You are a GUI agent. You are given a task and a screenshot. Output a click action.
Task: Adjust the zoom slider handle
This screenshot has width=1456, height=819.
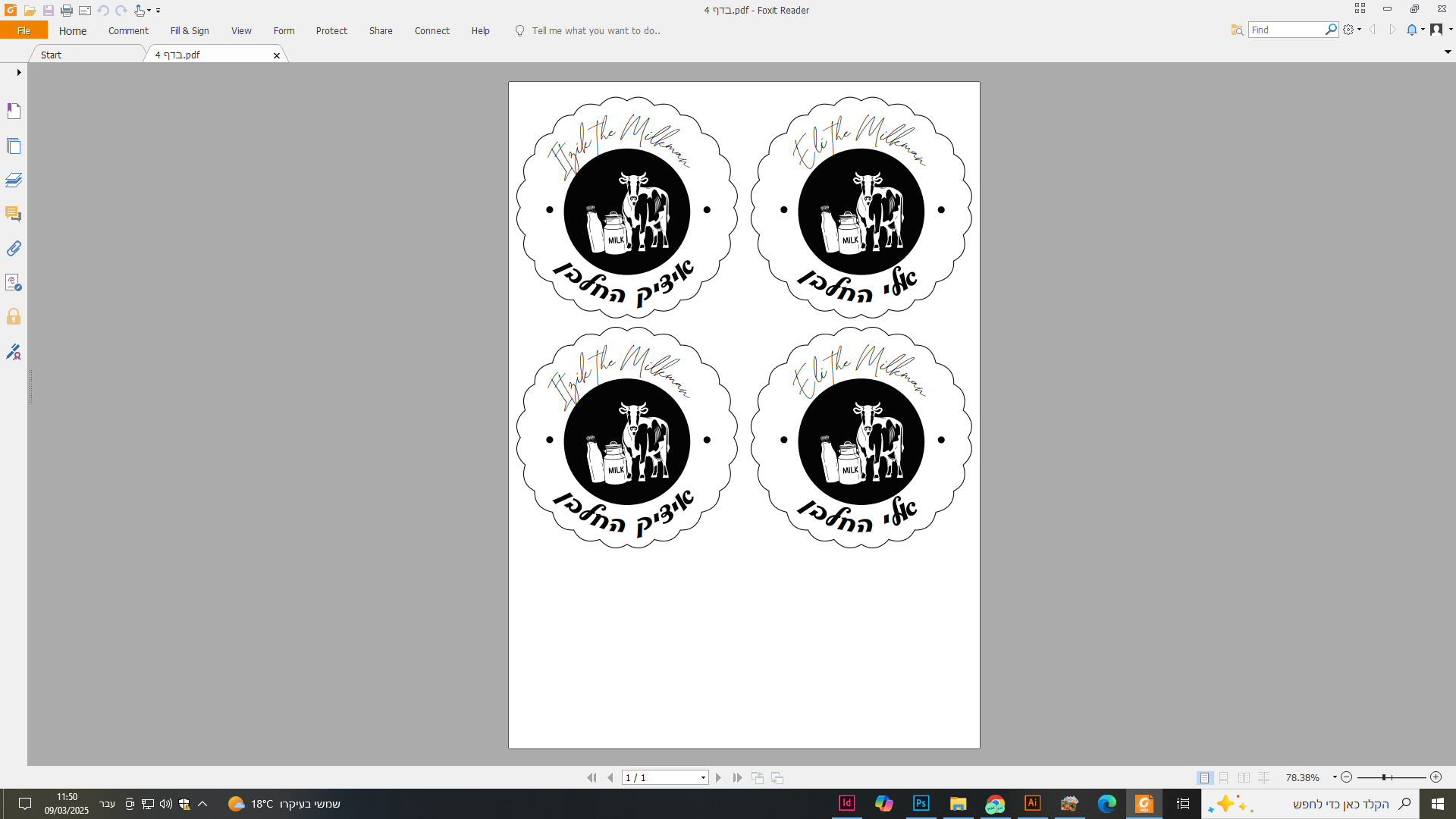[x=1384, y=777]
